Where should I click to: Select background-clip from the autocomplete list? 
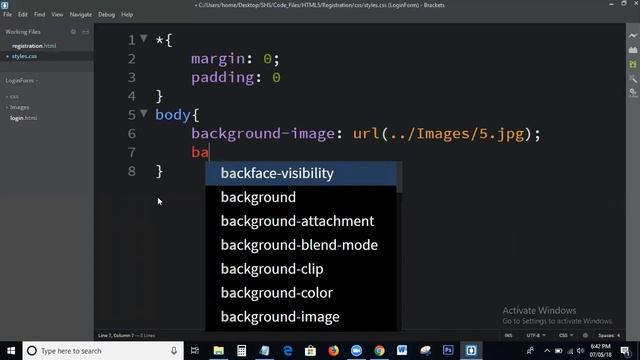pyautogui.click(x=301, y=269)
